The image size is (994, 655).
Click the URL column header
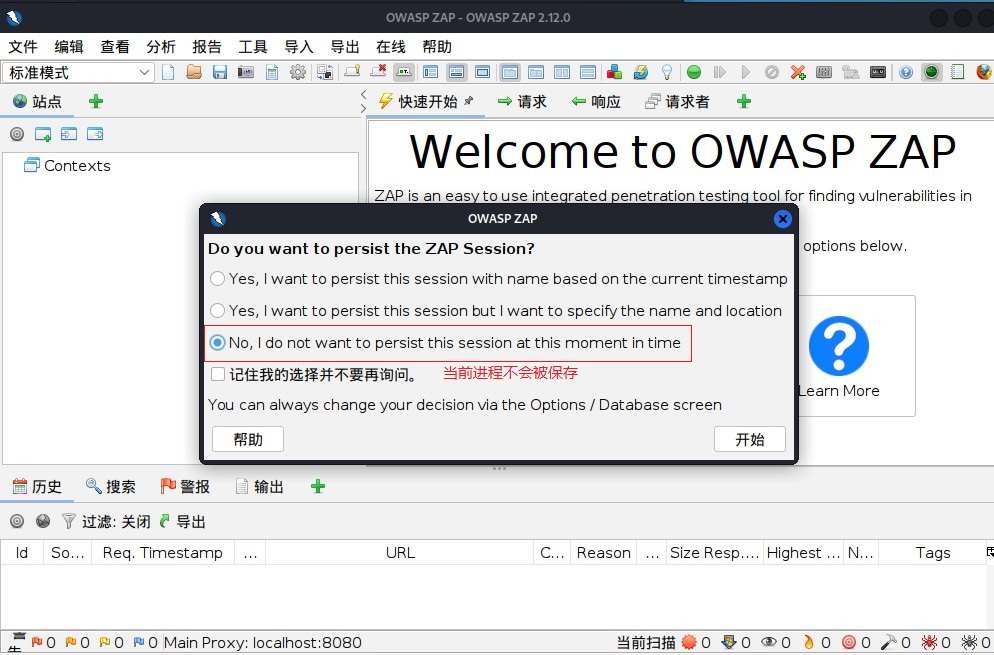(x=400, y=553)
